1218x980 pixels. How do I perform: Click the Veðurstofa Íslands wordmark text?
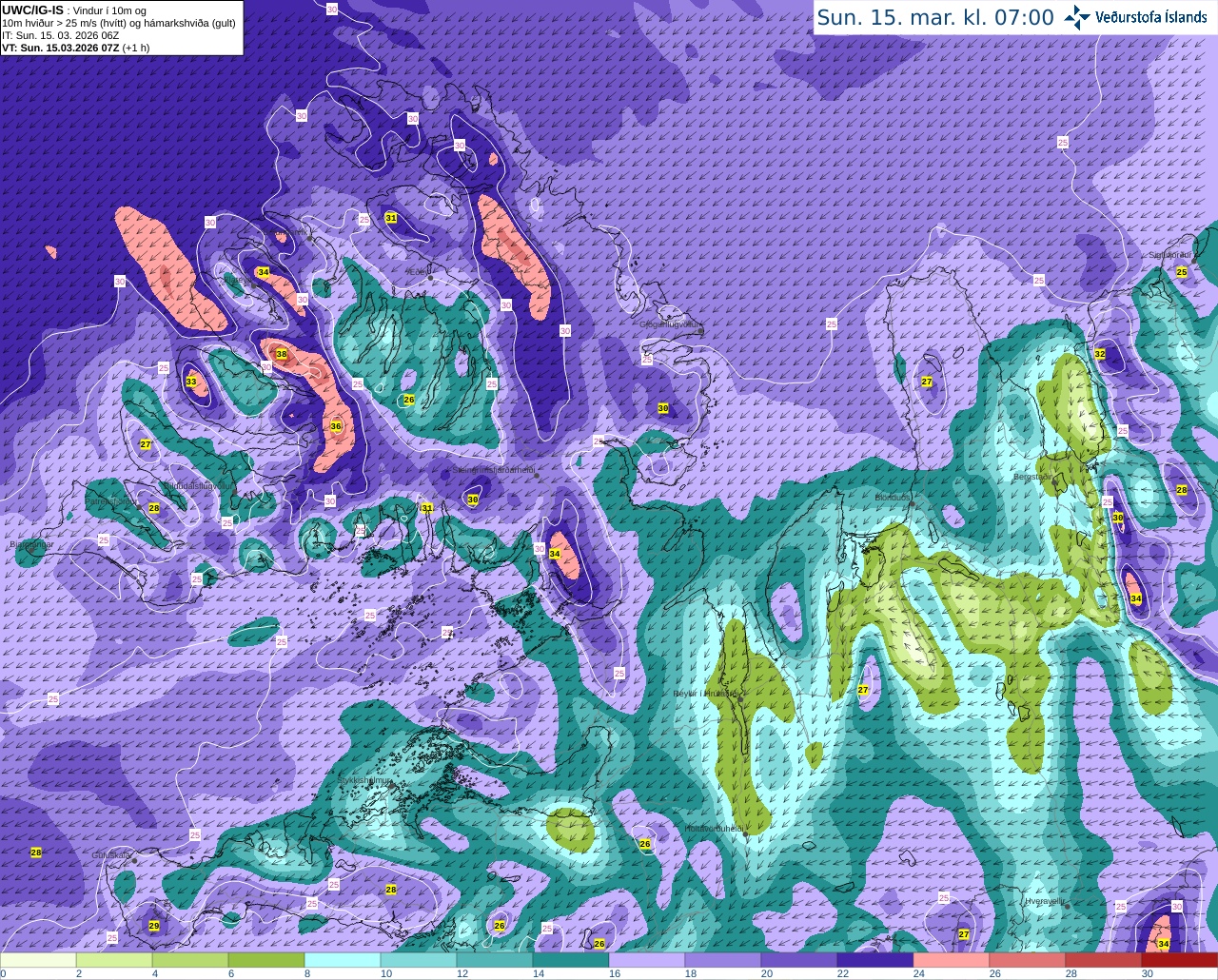[x=1151, y=17]
